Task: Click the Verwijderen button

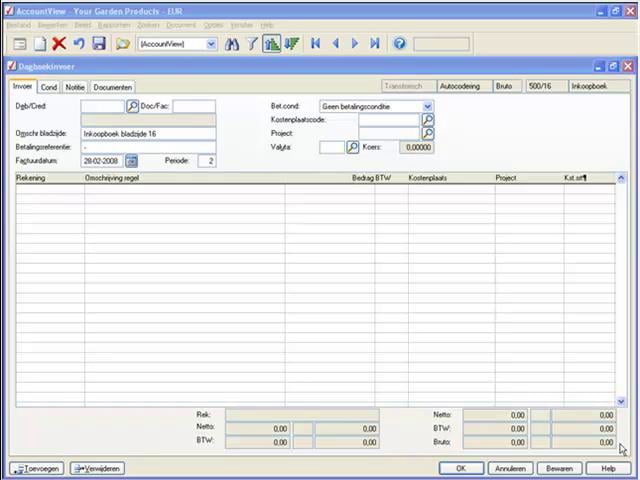Action: (x=97, y=469)
